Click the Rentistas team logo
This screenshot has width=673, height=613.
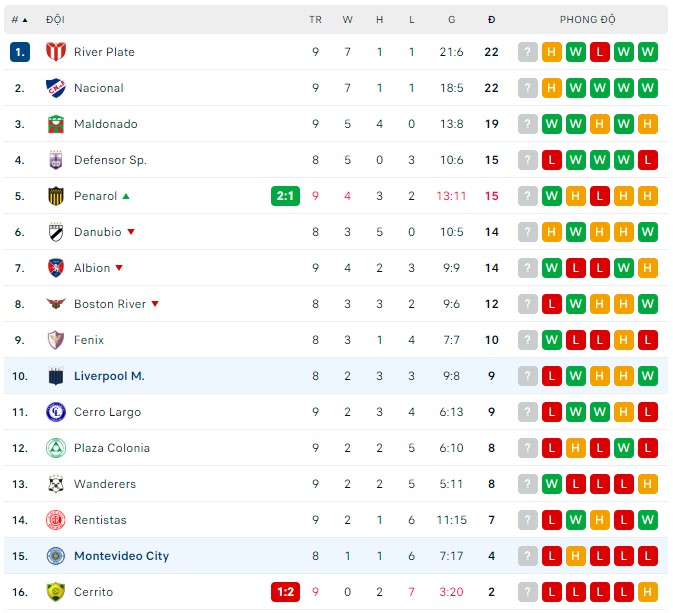(x=56, y=520)
